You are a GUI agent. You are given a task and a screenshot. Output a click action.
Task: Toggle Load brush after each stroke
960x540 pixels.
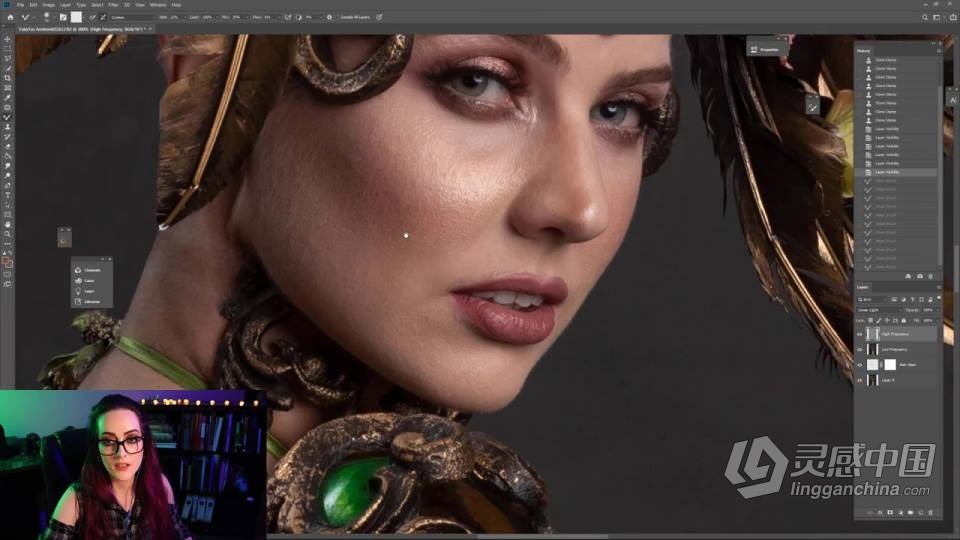point(92,17)
